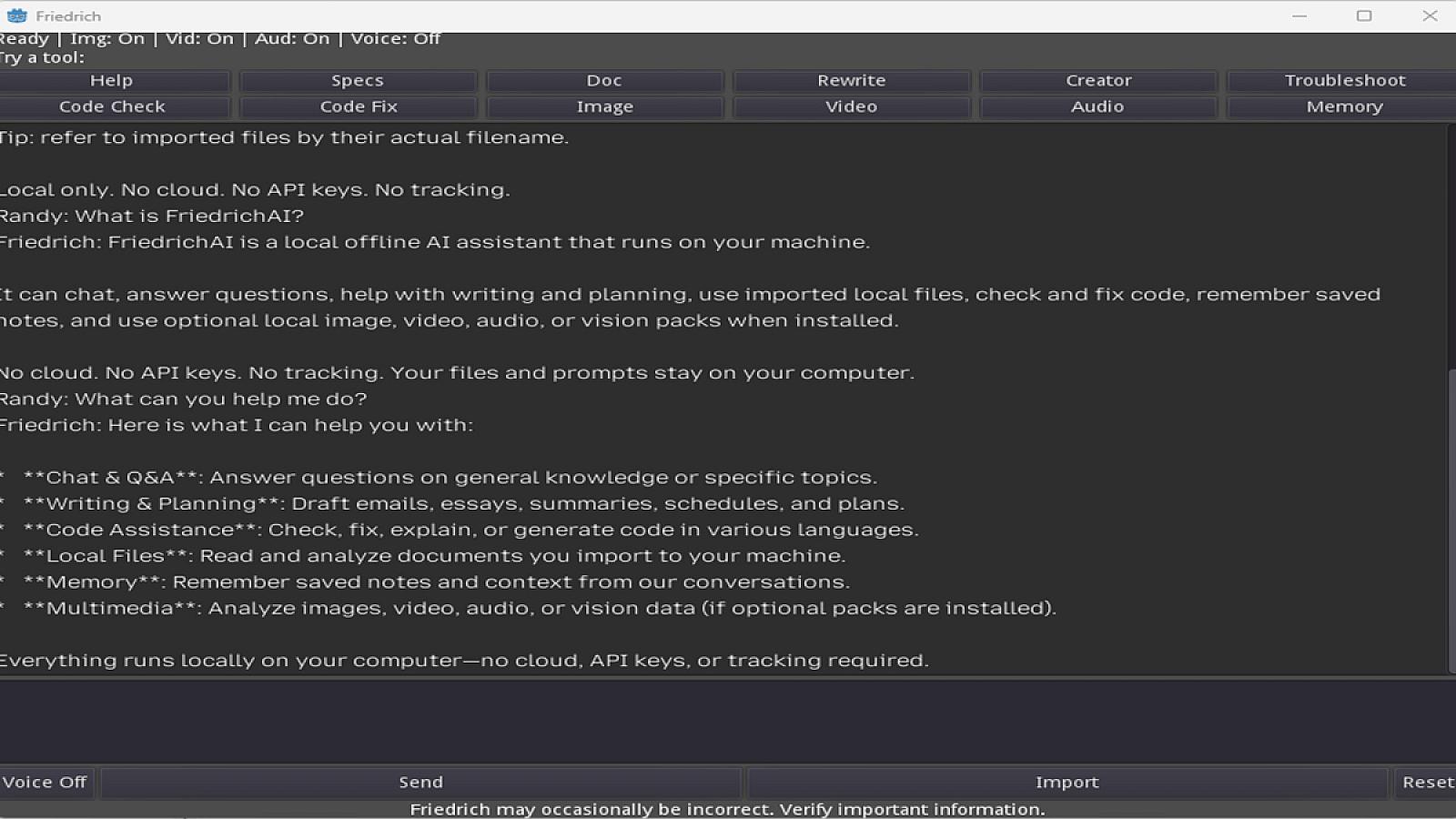The width and height of the screenshot is (1456, 819).
Task: Select the Rewrite tool
Action: click(x=852, y=80)
